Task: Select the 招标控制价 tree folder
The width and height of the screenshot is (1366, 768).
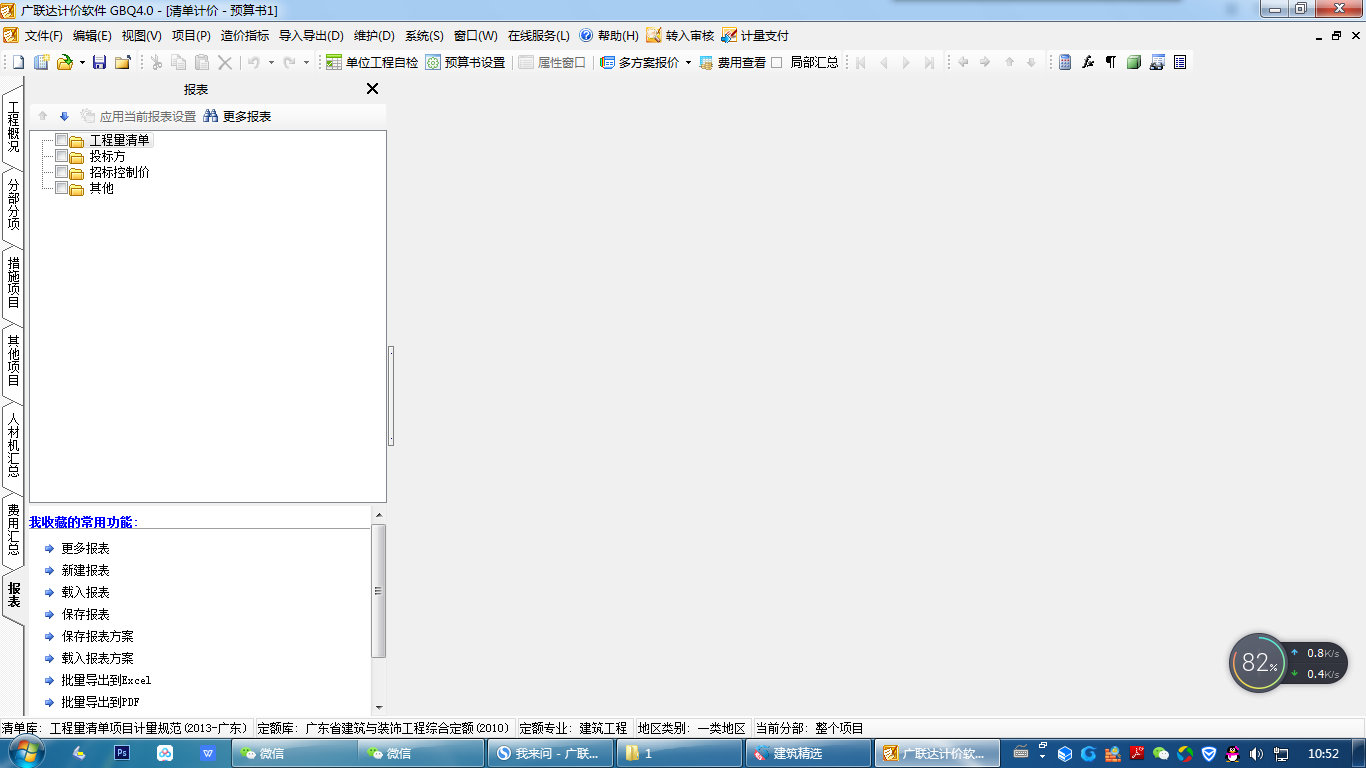Action: click(x=120, y=172)
